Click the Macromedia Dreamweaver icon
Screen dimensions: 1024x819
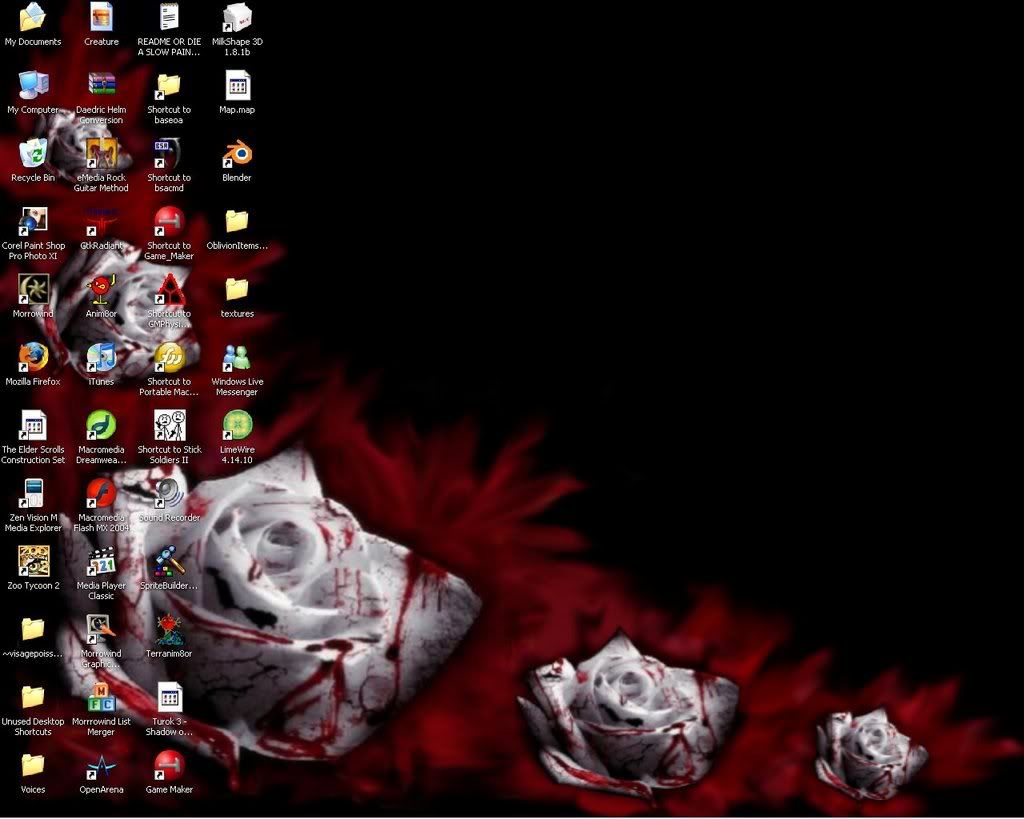pos(101,425)
